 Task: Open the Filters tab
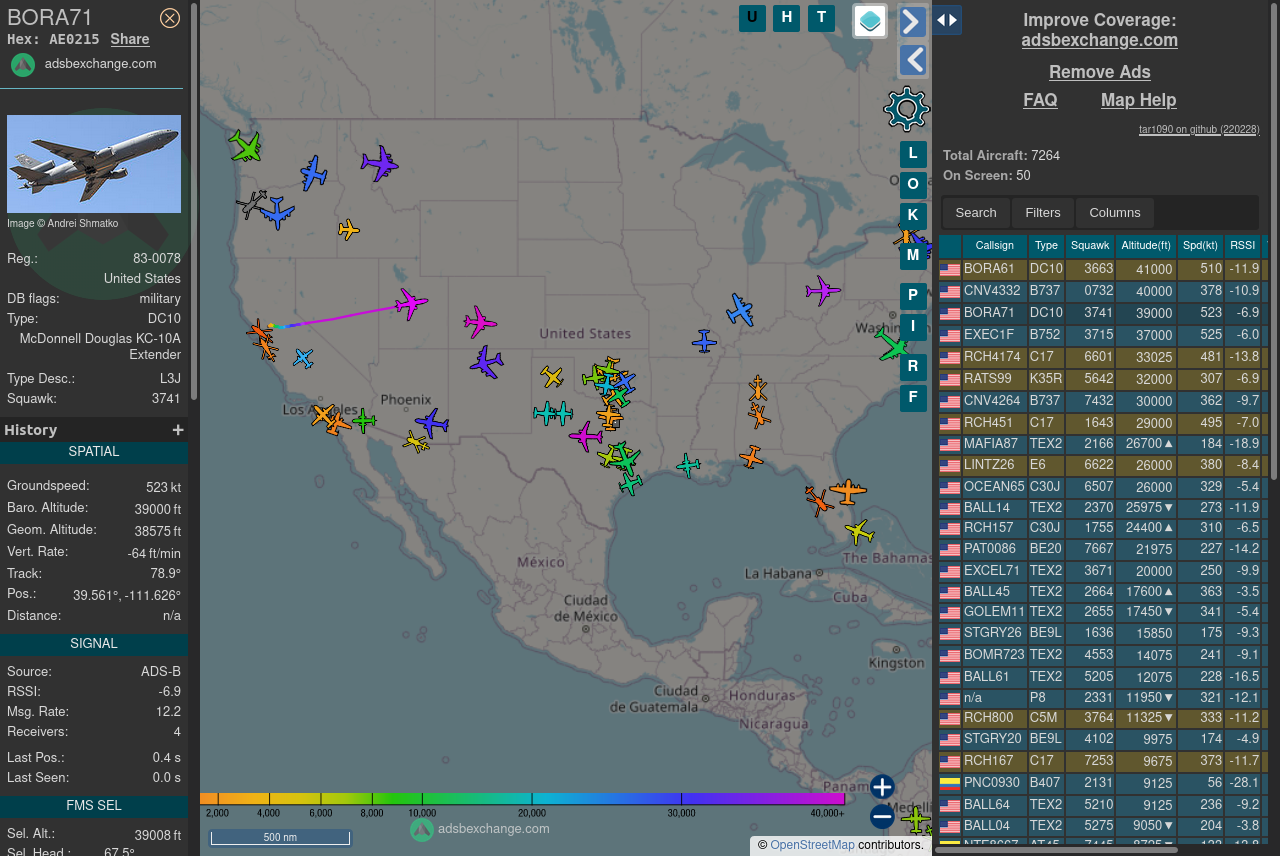coord(1043,213)
